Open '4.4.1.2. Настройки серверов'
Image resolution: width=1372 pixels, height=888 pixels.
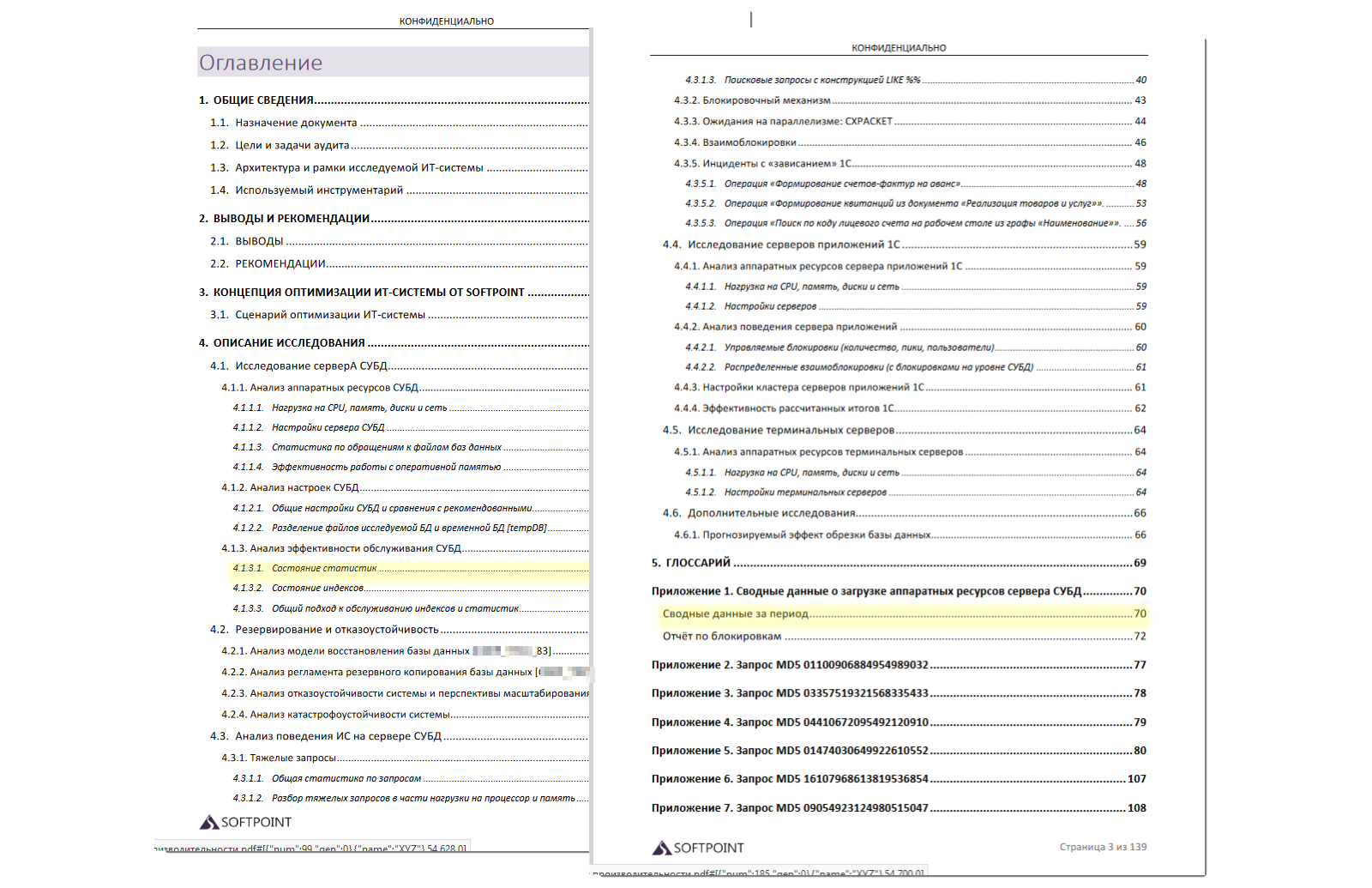916,306
